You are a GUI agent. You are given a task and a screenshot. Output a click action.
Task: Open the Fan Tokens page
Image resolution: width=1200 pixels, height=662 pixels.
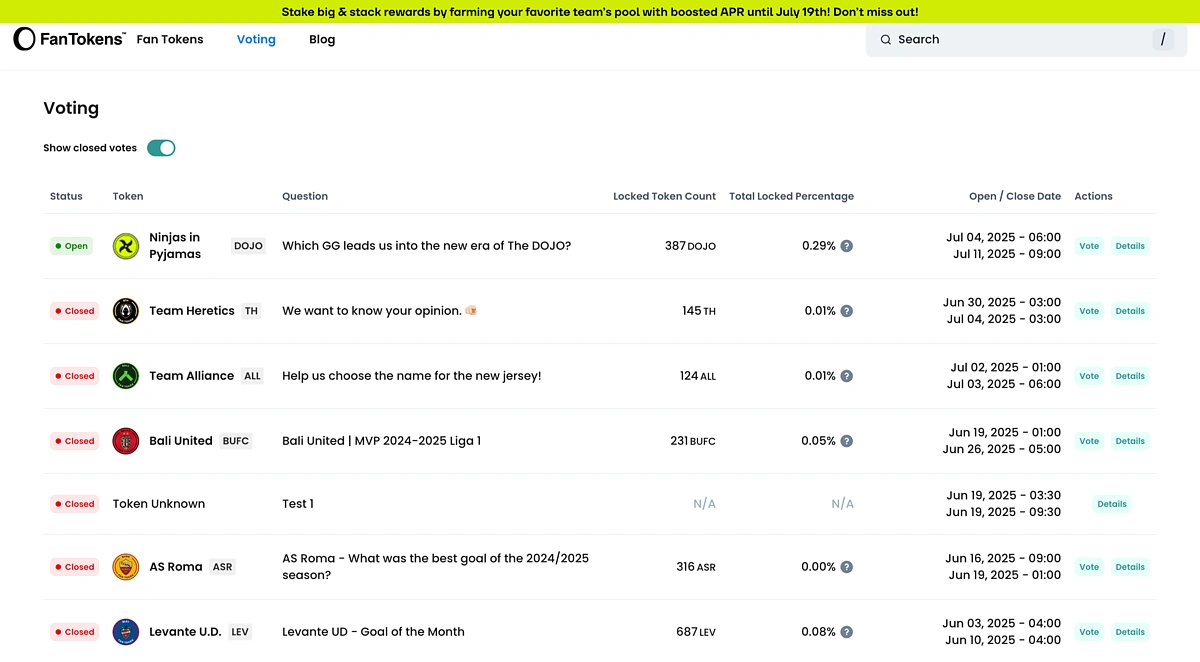pyautogui.click(x=169, y=39)
